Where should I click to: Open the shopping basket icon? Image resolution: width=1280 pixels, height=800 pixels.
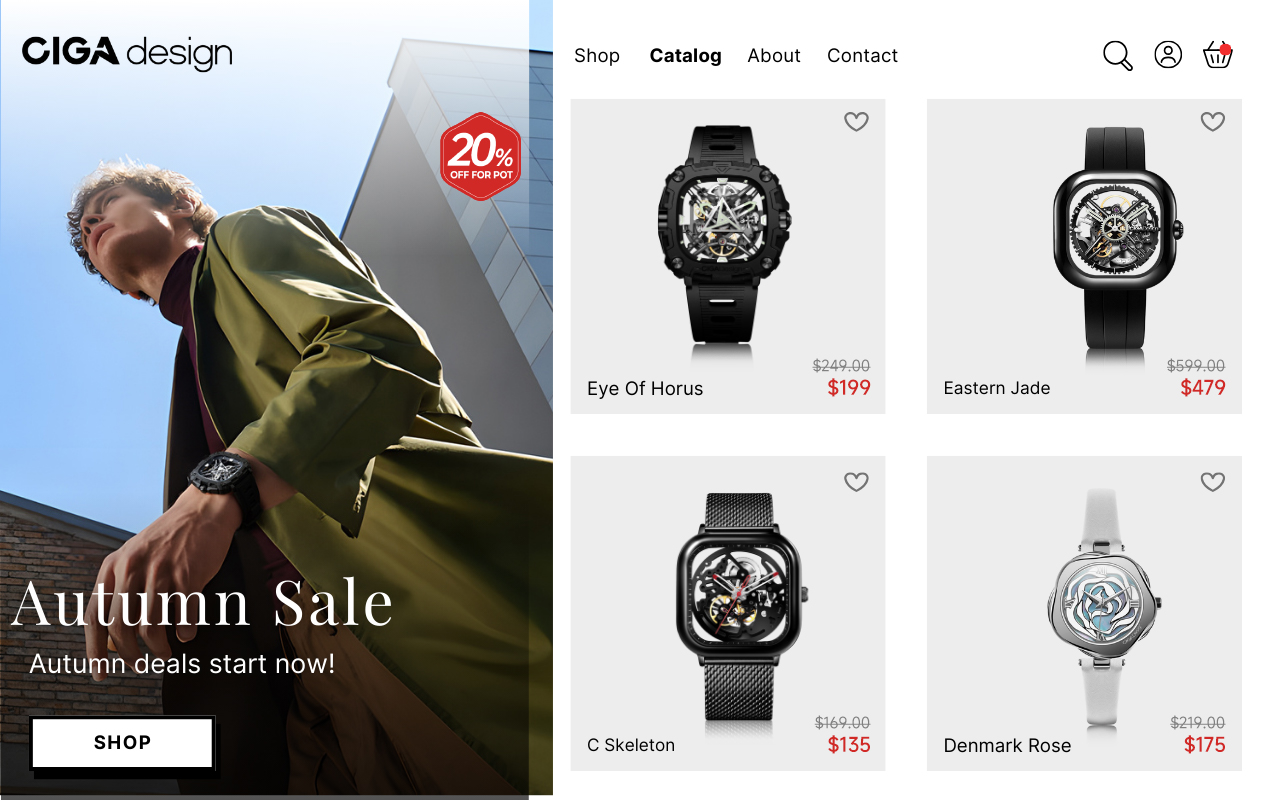point(1217,54)
